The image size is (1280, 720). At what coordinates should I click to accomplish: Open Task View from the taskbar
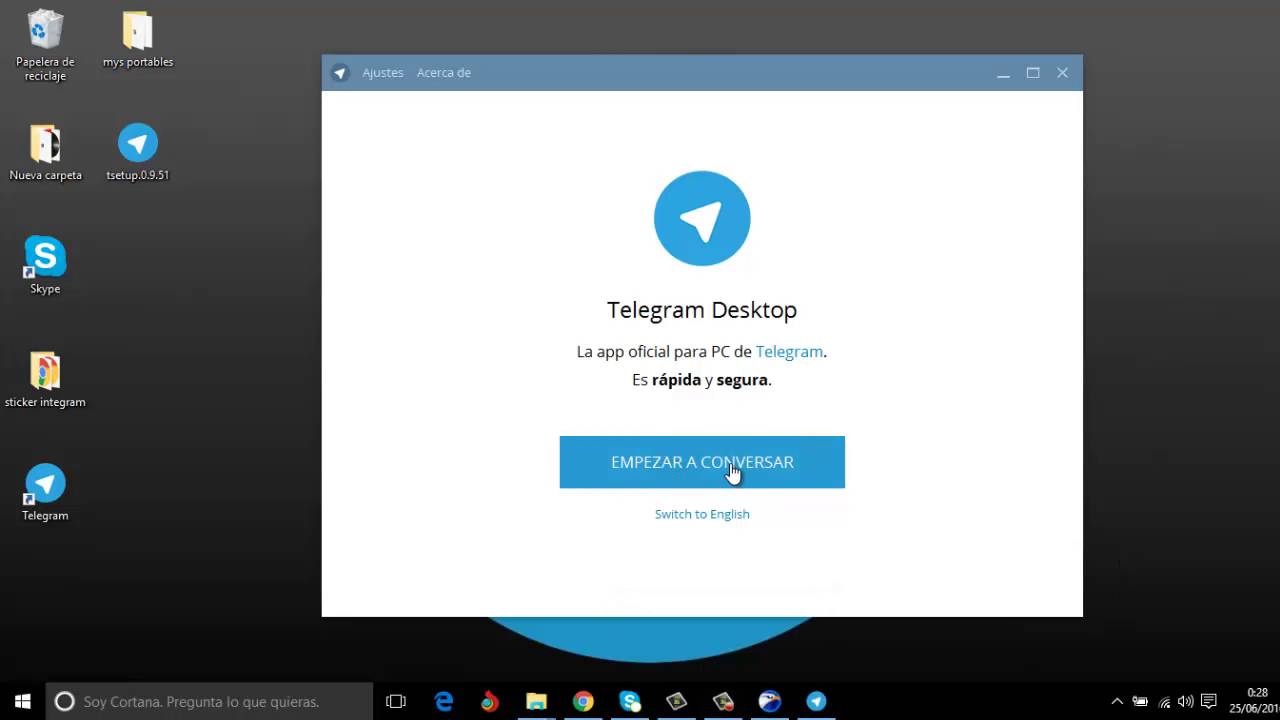396,701
